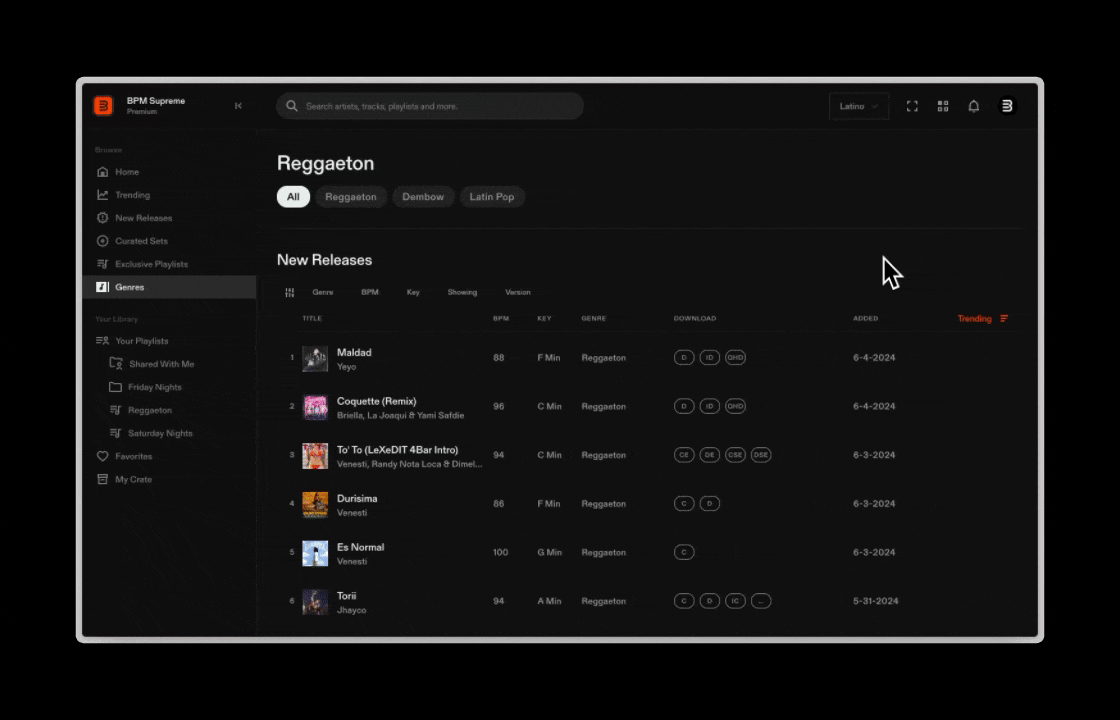Screen dimensions: 1120x720
Task: Download the IC version of Torii
Action: (x=735, y=601)
